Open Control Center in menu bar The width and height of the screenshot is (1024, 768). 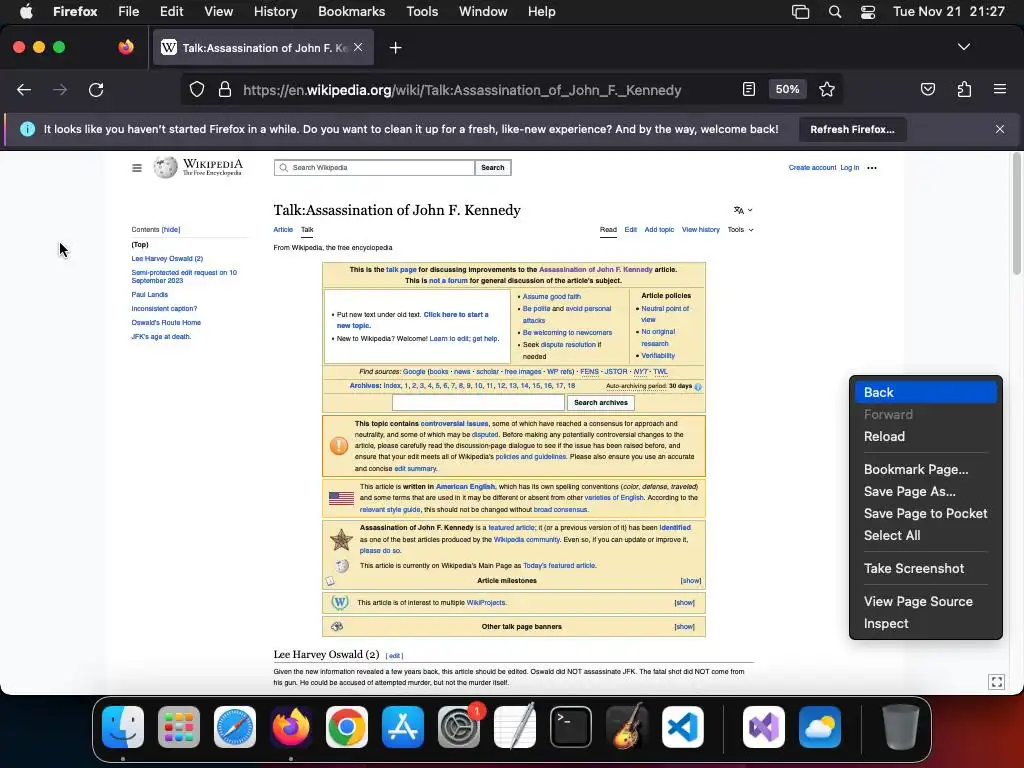tap(868, 12)
